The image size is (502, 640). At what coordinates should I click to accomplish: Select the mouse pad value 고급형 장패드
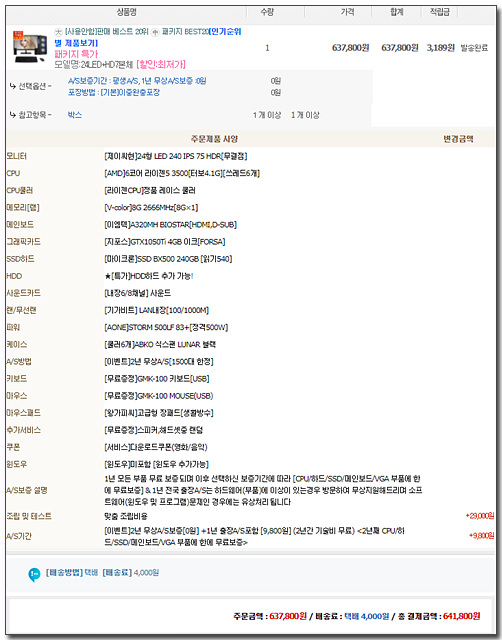click(x=159, y=413)
